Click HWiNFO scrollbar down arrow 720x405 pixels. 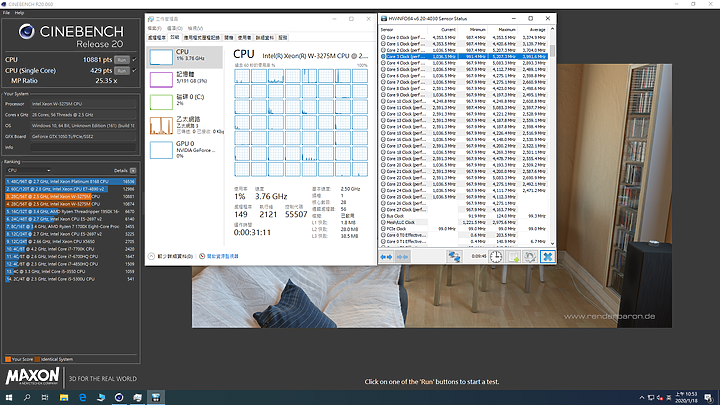coord(552,244)
